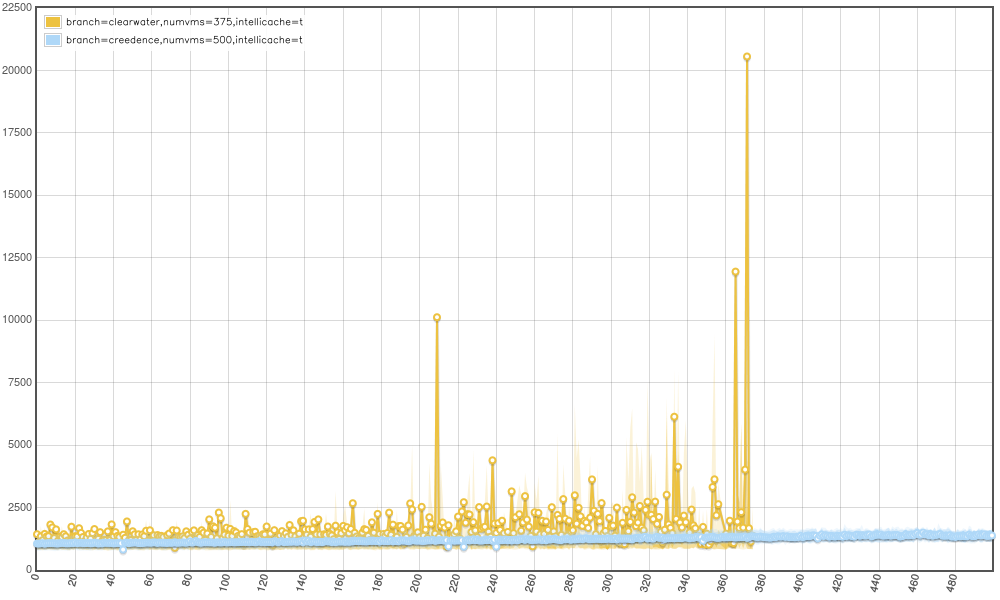Click the y-axis label 22500
The height and width of the screenshot is (600, 1000).
pos(15,8)
